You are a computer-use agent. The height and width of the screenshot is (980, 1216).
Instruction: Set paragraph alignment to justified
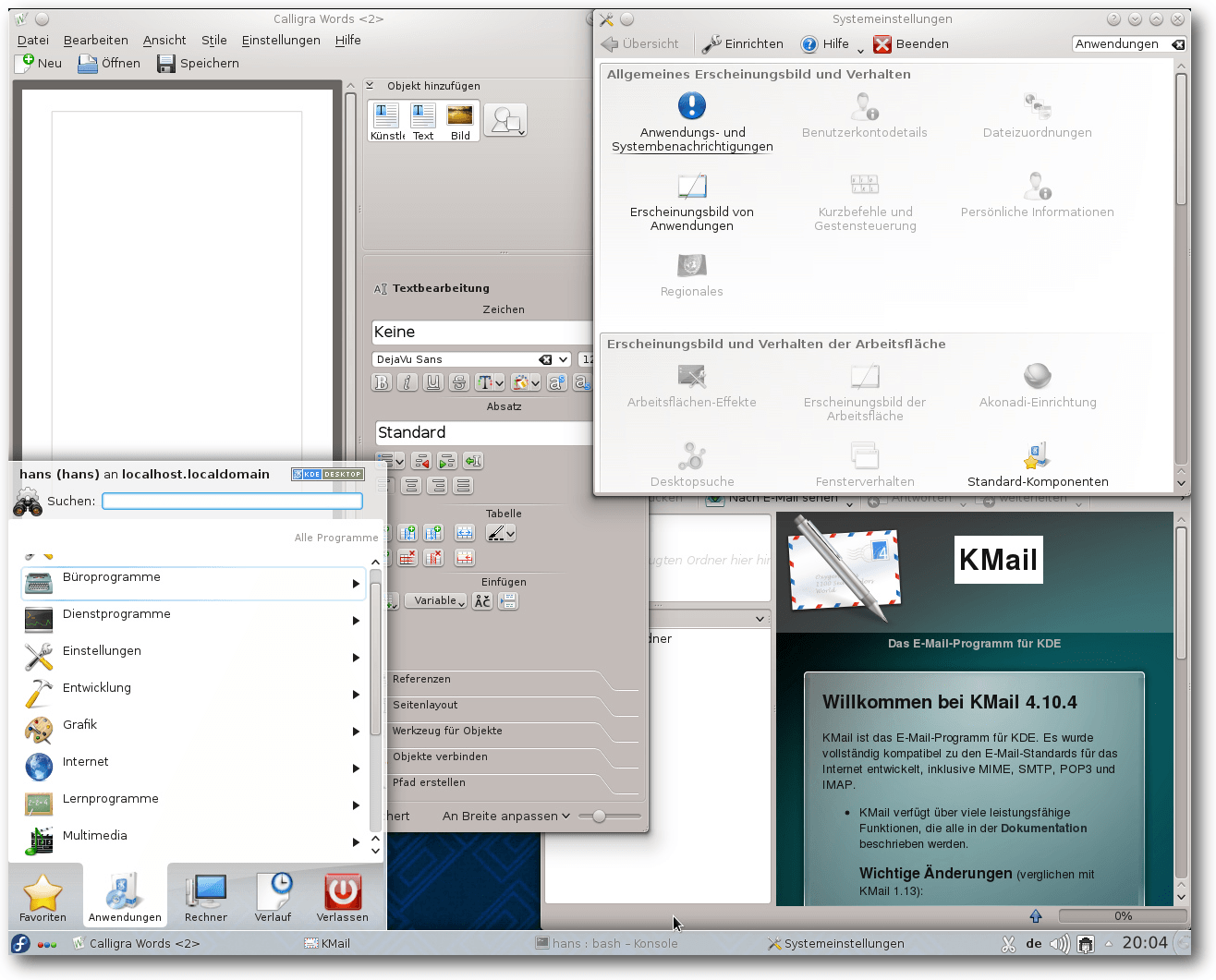point(464,486)
